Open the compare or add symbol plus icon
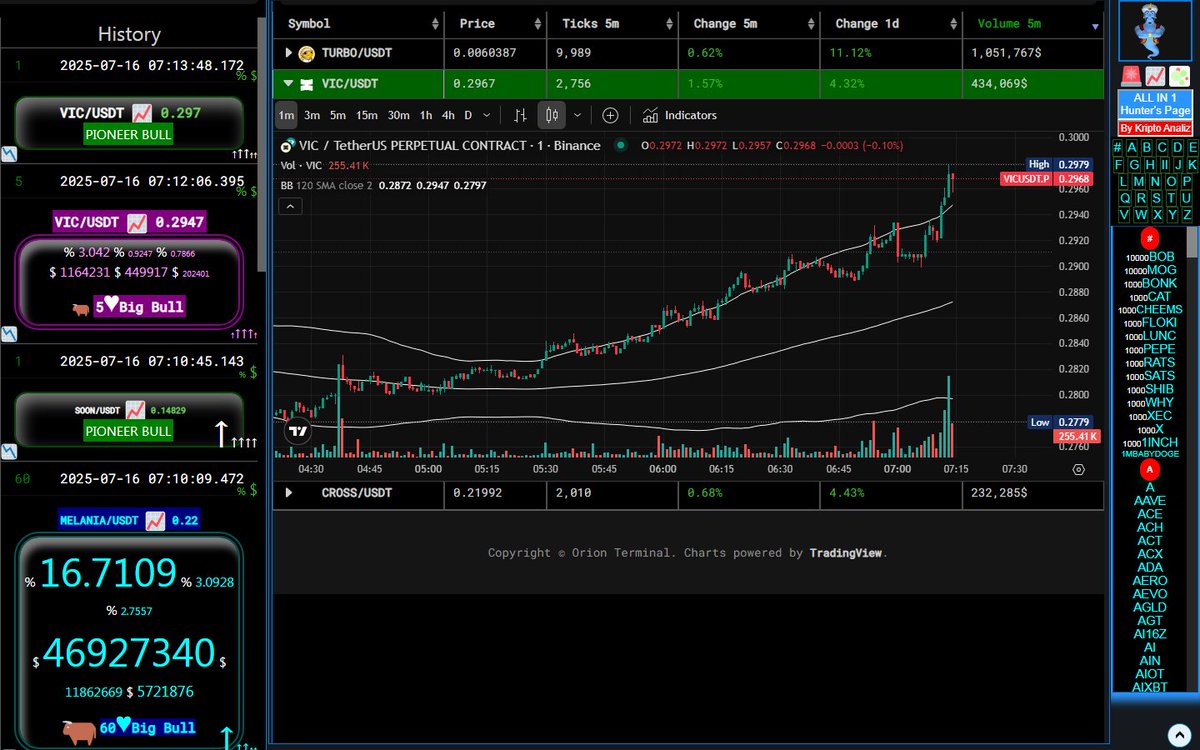Screen dimensions: 1200x750 (x=610, y=115)
